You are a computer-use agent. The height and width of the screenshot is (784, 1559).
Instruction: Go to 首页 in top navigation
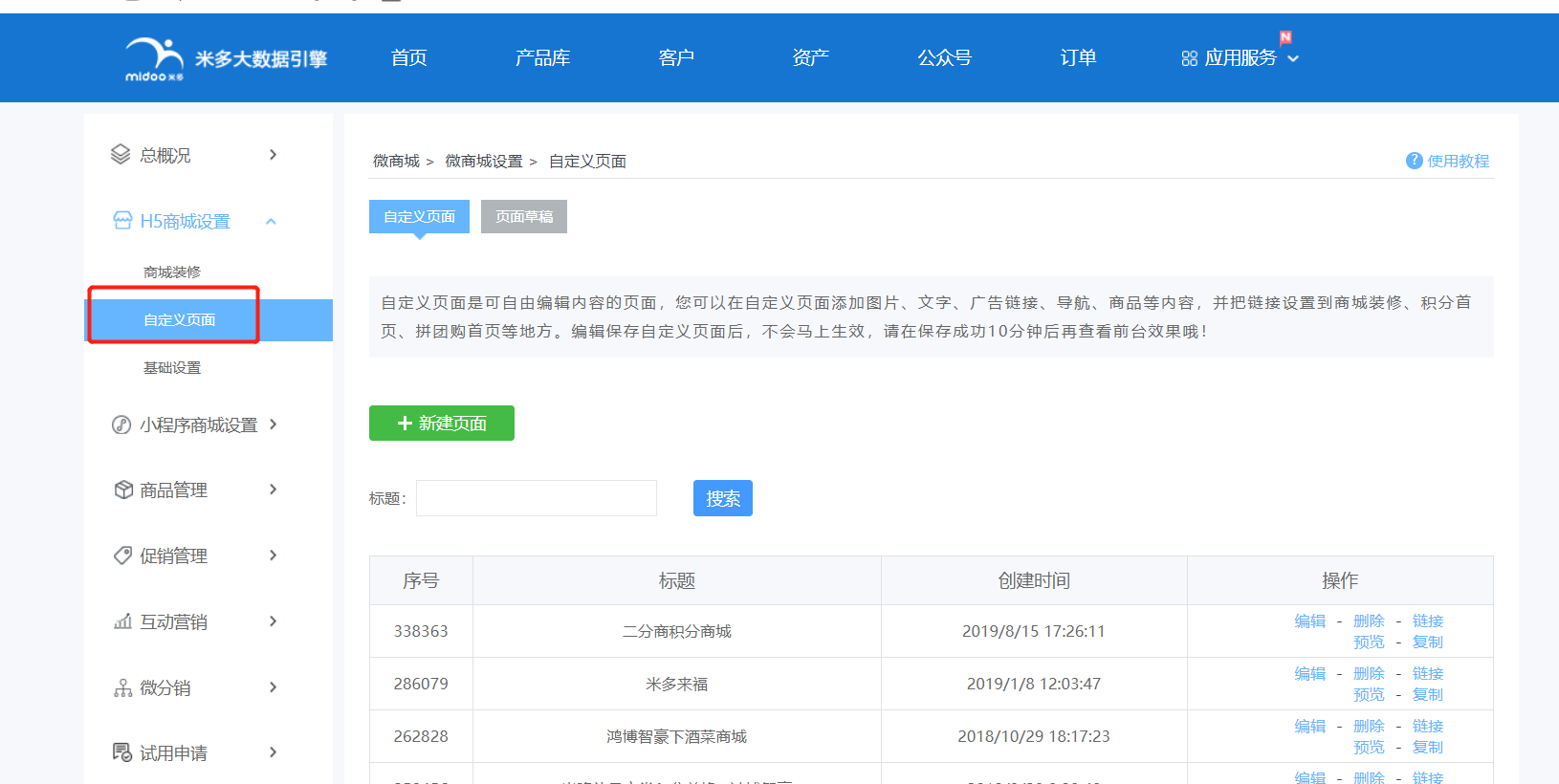pyautogui.click(x=409, y=58)
